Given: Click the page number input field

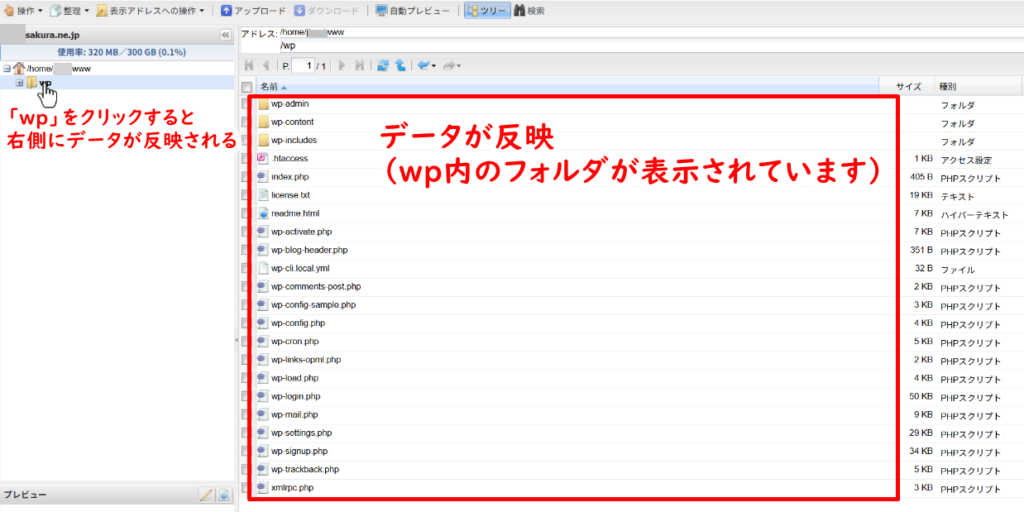Looking at the screenshot, I should [x=308, y=66].
